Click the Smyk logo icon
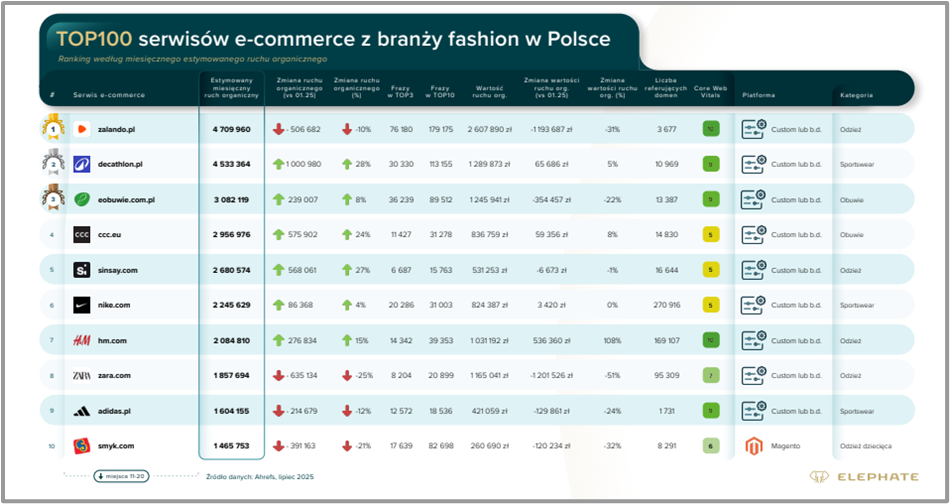Screen dimensions: 950x504 pos(82,446)
